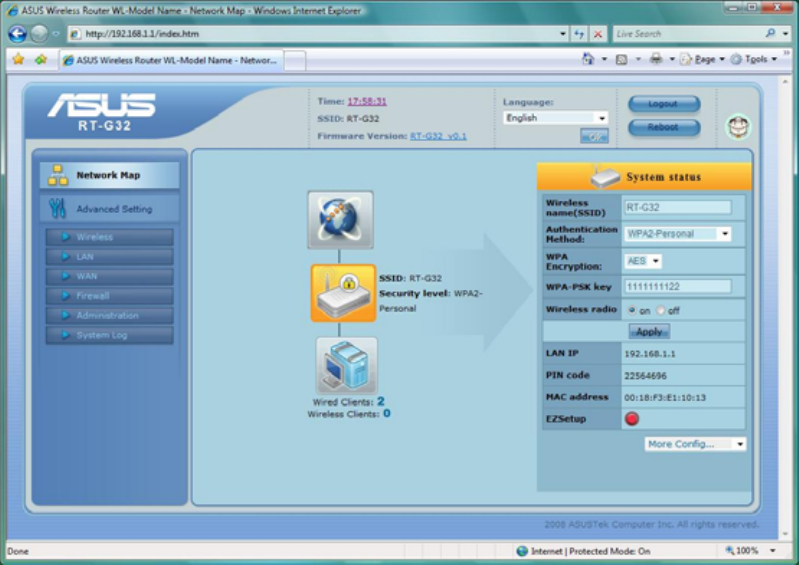799x565 pixels.
Task: Expand the Live Search options arrow
Action: pos(785,34)
